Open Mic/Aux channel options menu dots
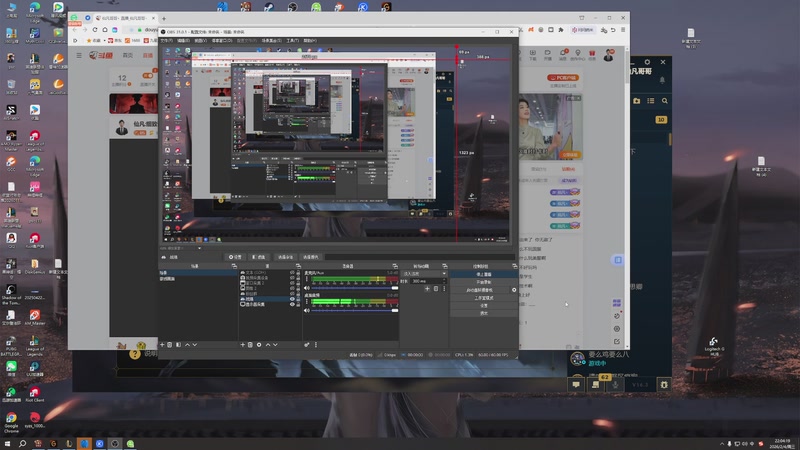 tap(307, 280)
